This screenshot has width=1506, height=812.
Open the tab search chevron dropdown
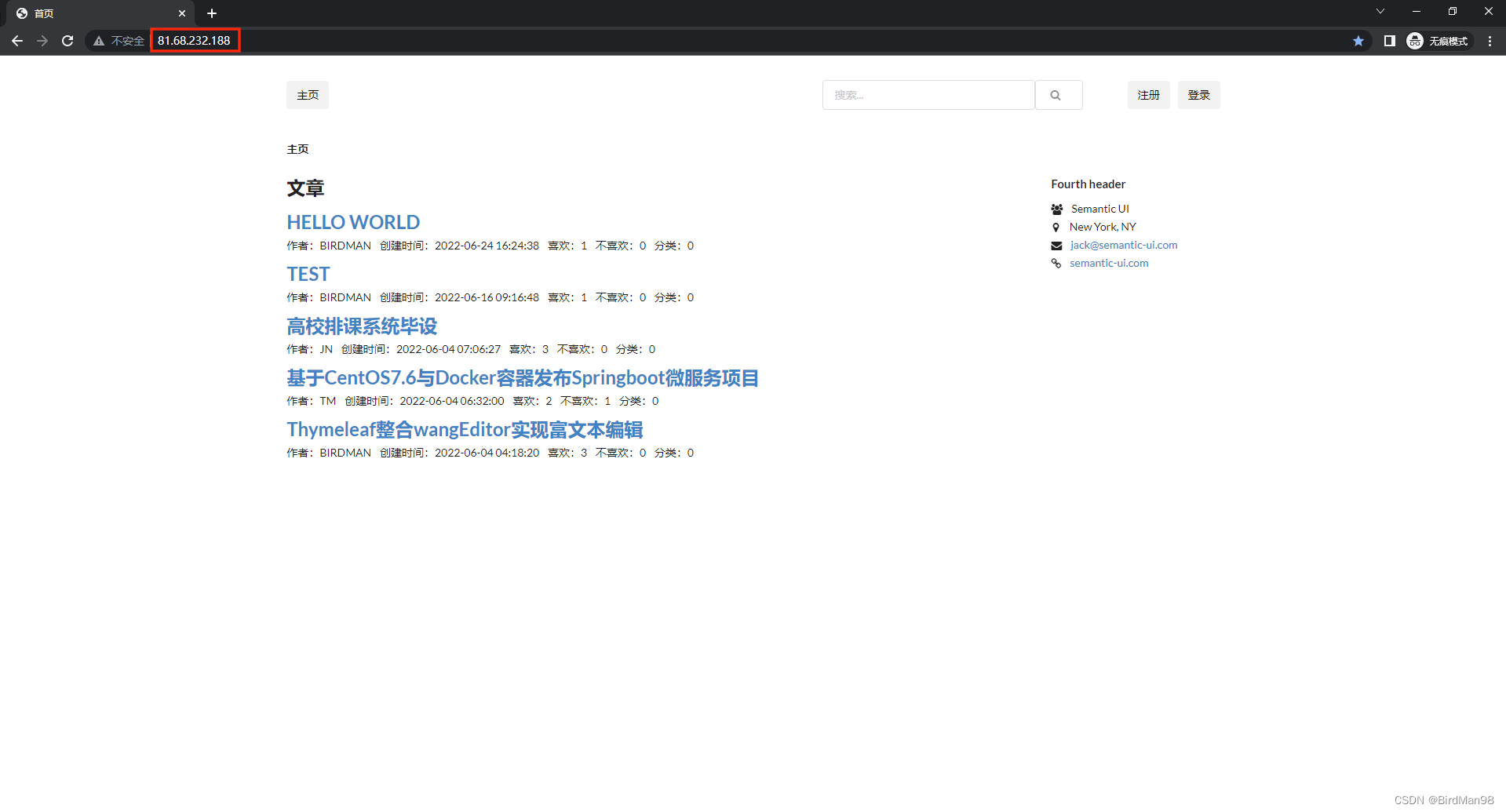coord(1380,11)
